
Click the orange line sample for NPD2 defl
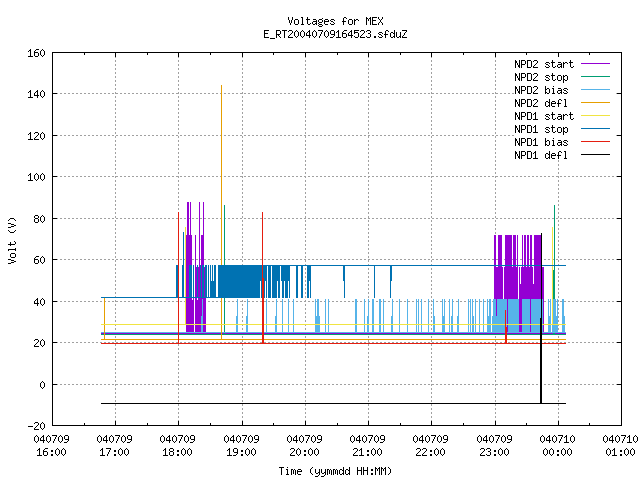point(595,103)
